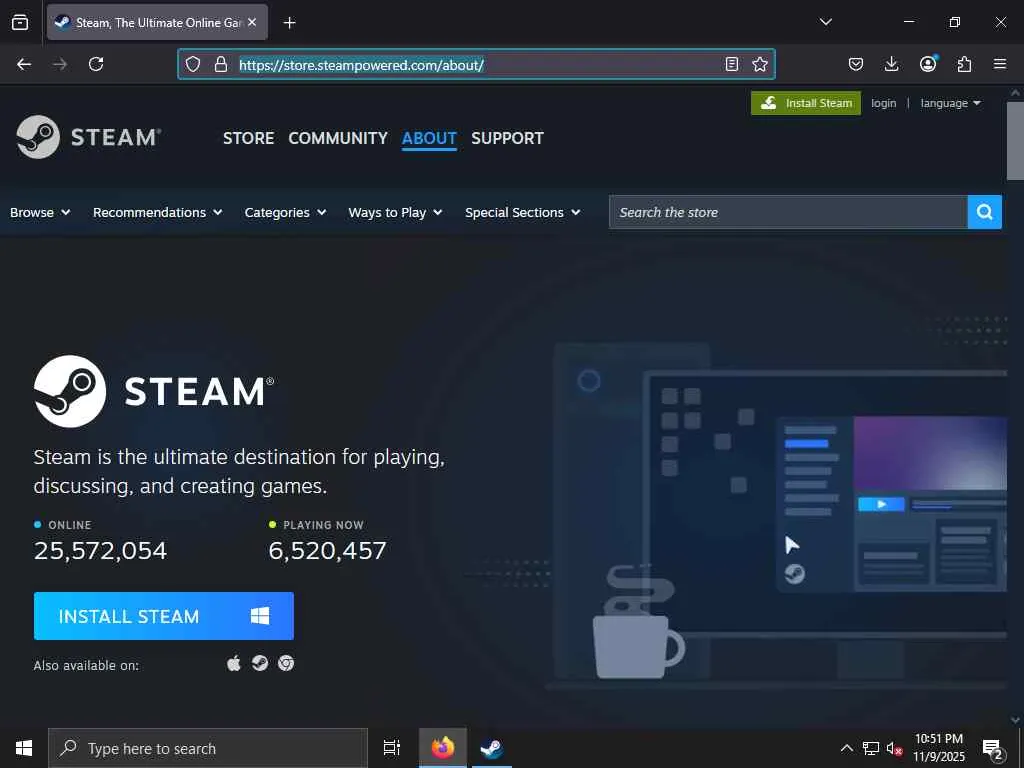The width and height of the screenshot is (1024, 768).
Task: Expand the Special Sections dropdown
Action: pyautogui.click(x=522, y=212)
